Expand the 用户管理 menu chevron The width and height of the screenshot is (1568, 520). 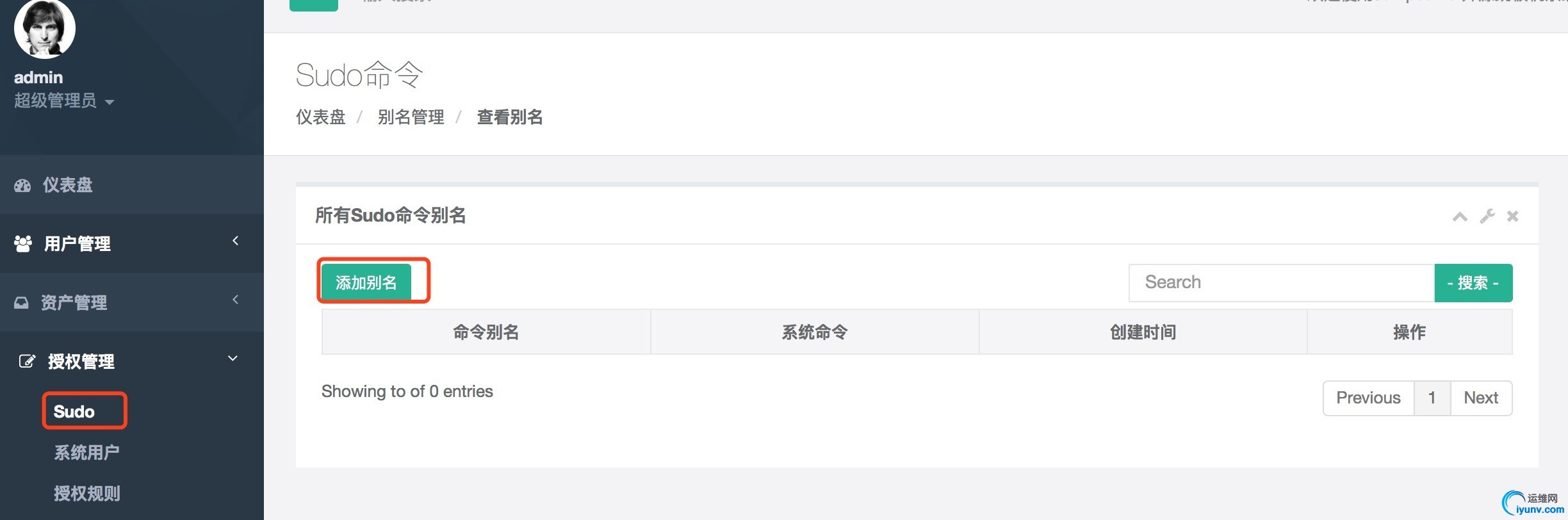(235, 241)
